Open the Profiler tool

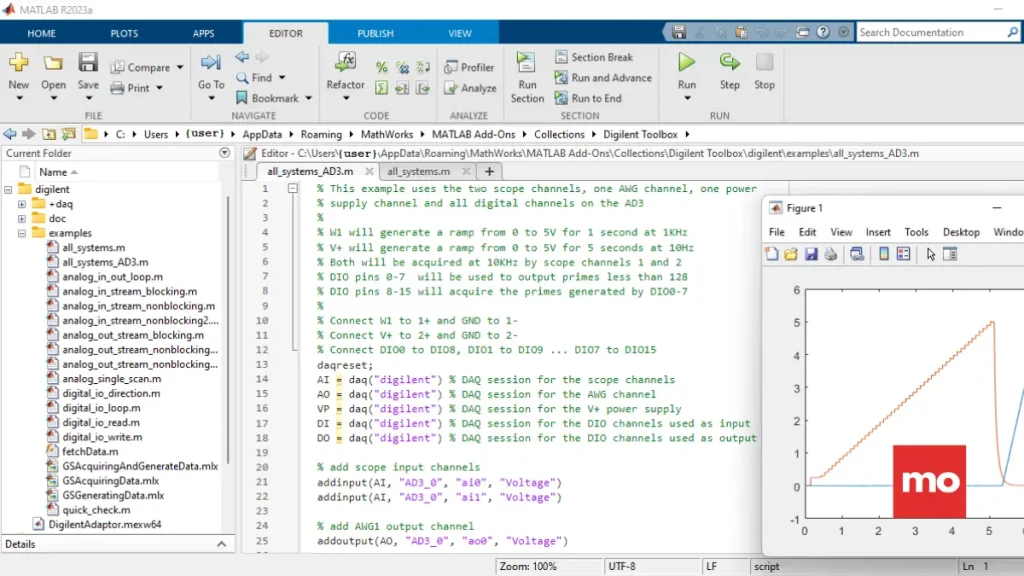[469, 67]
